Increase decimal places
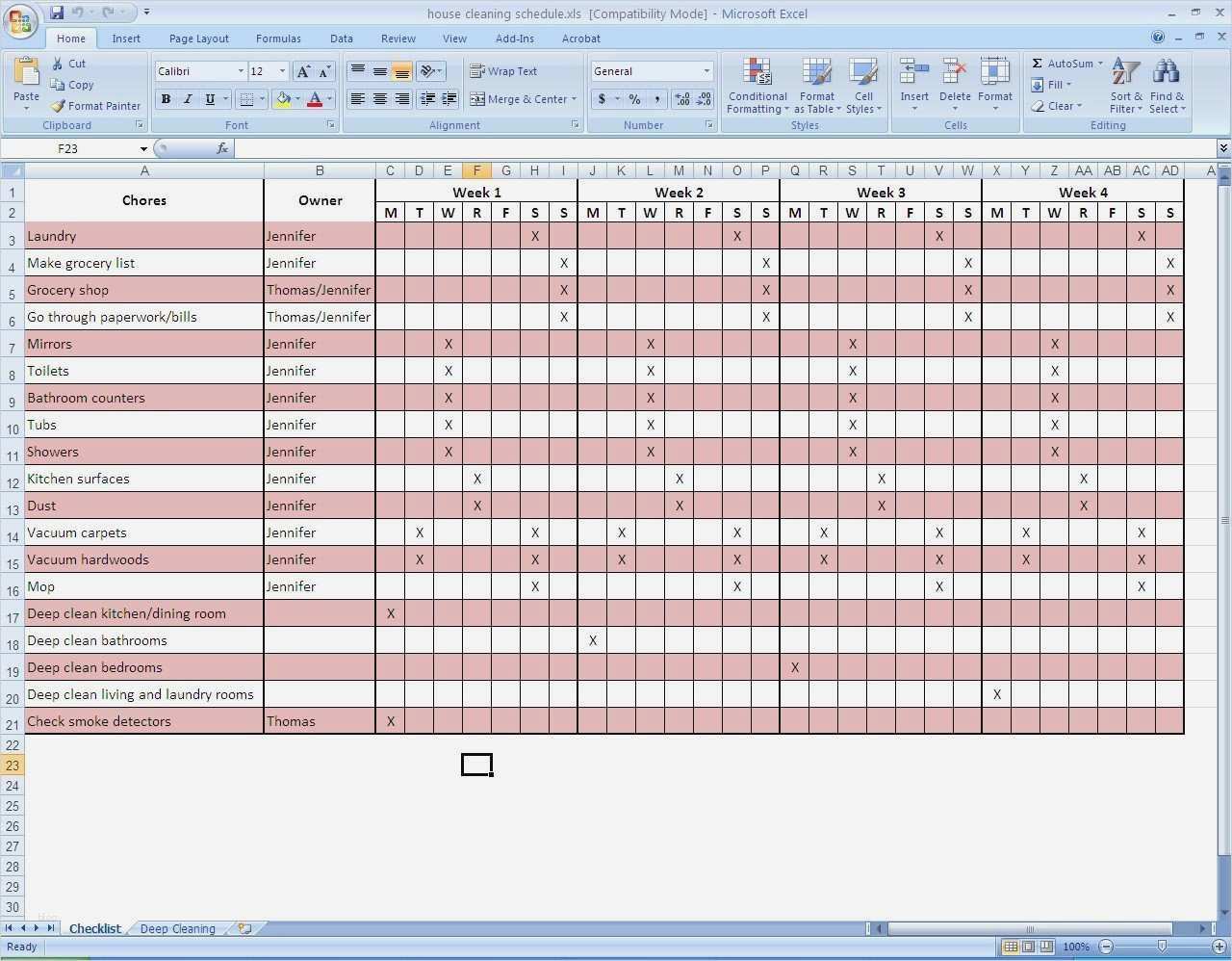 click(682, 99)
